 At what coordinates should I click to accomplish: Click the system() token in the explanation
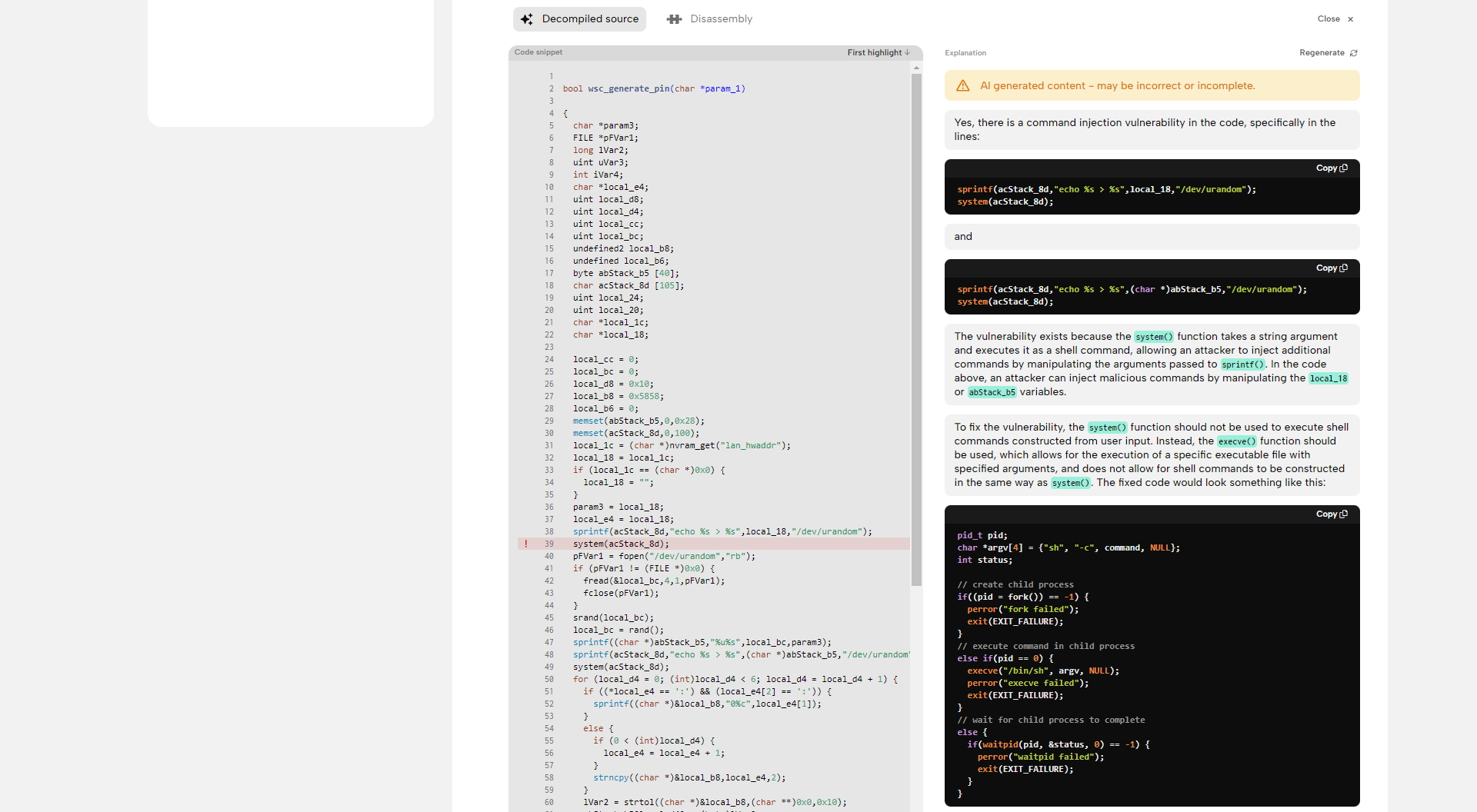[1154, 337]
